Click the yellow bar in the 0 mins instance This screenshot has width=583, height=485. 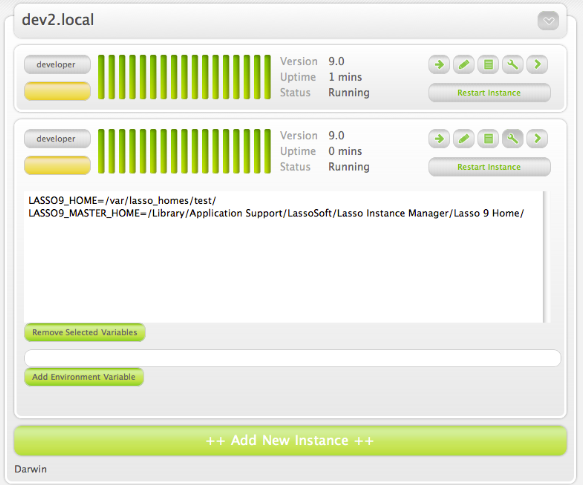tap(57, 165)
